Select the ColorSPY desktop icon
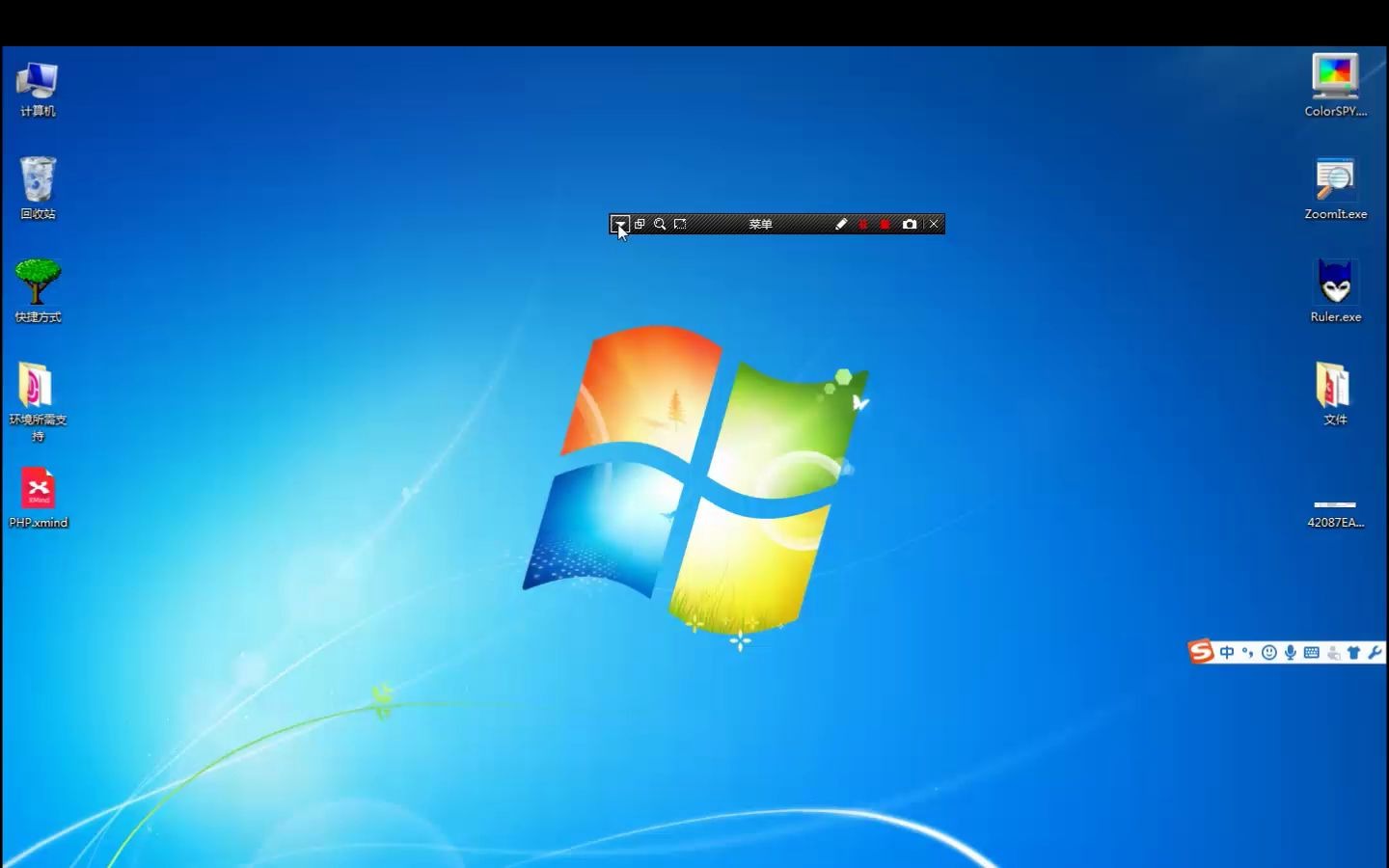Viewport: 1389px width, 868px height. (1335, 85)
